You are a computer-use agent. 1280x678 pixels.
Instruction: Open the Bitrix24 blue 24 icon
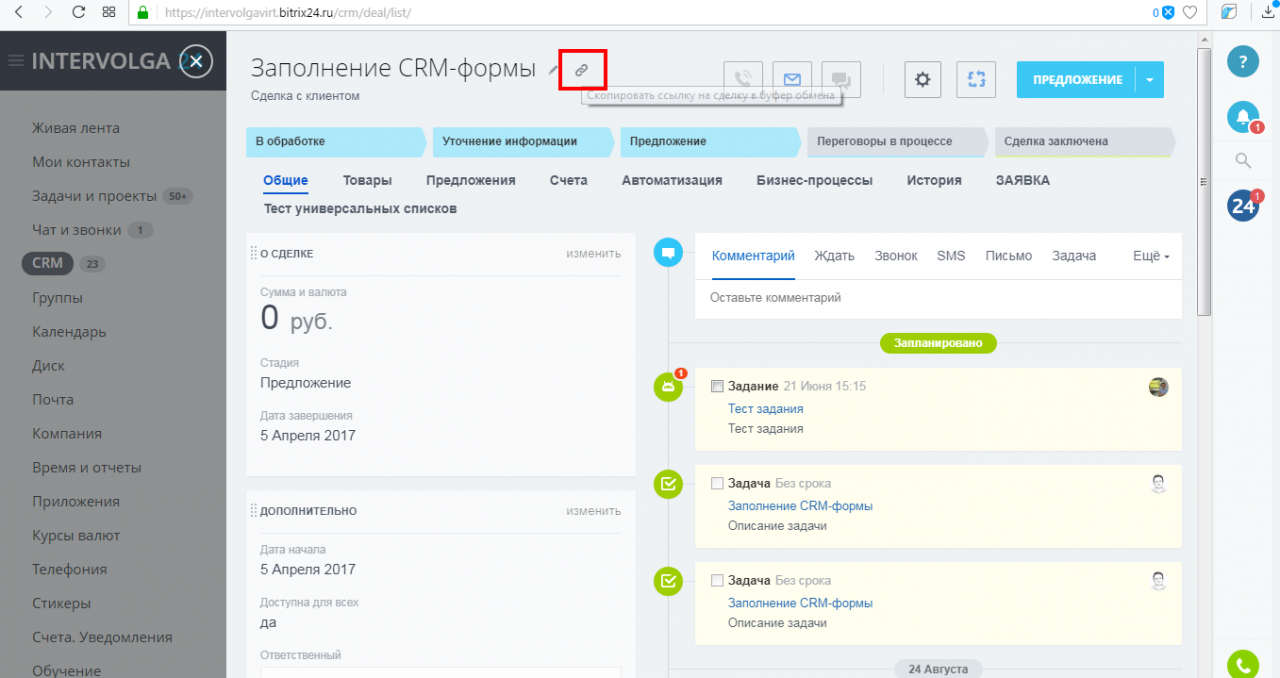1243,205
